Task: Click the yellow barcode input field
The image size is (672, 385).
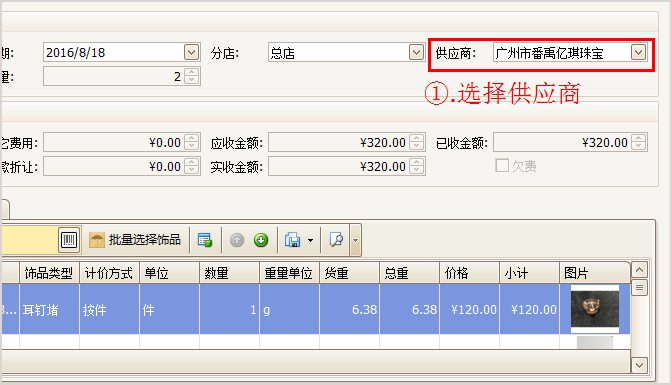Action: click(30, 240)
